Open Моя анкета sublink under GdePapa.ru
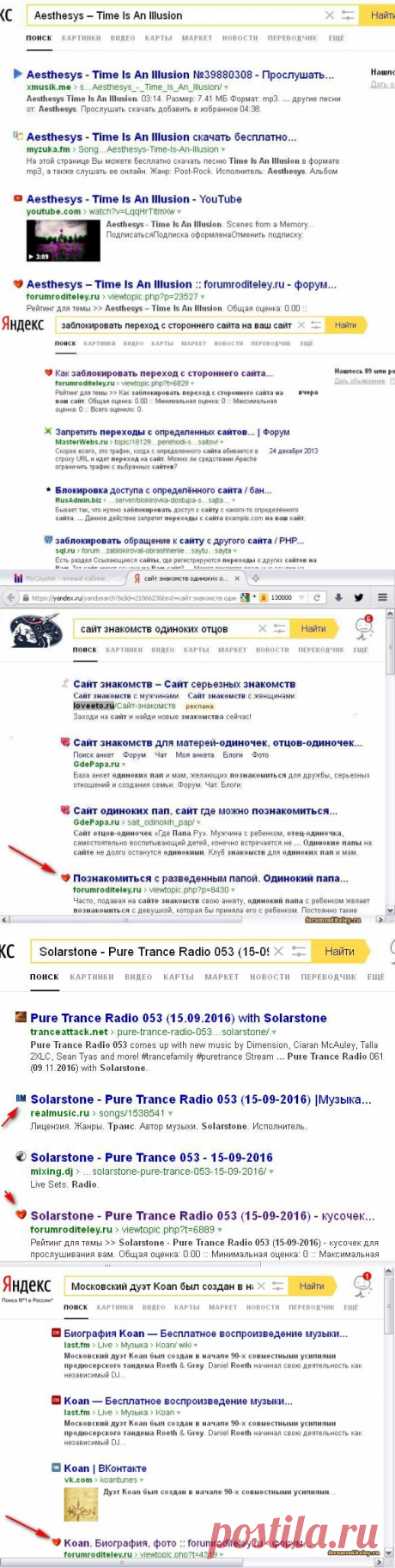The image size is (395, 1568). (x=195, y=755)
